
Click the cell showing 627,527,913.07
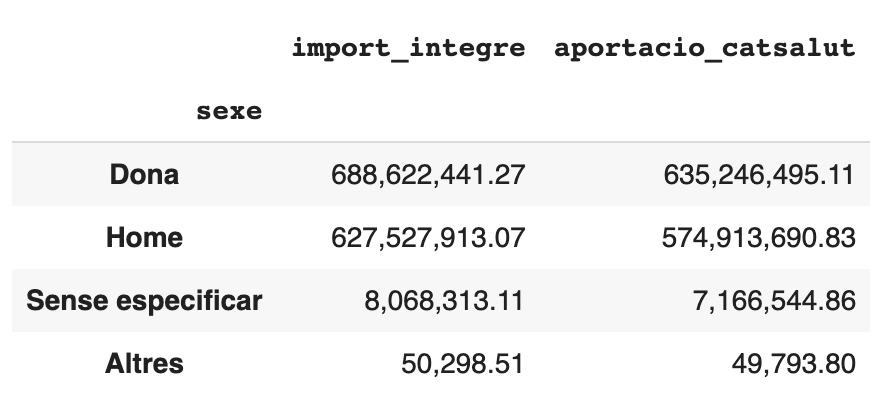[428, 237]
